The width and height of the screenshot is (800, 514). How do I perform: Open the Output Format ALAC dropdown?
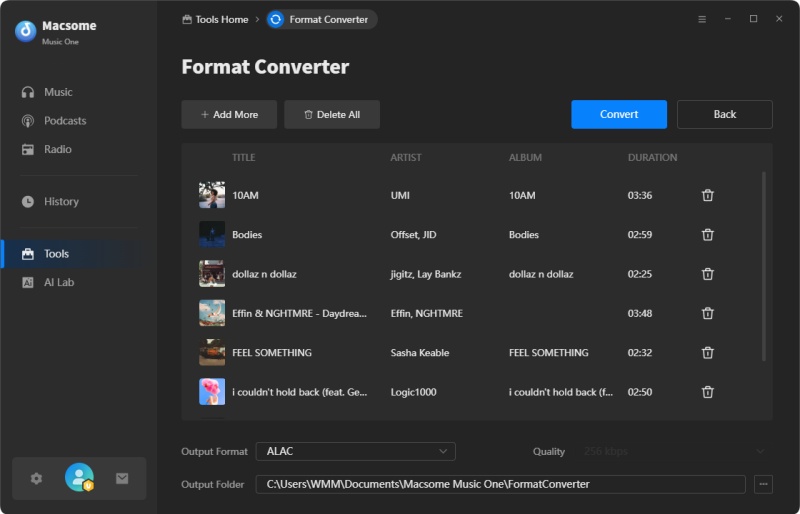[x=356, y=451]
